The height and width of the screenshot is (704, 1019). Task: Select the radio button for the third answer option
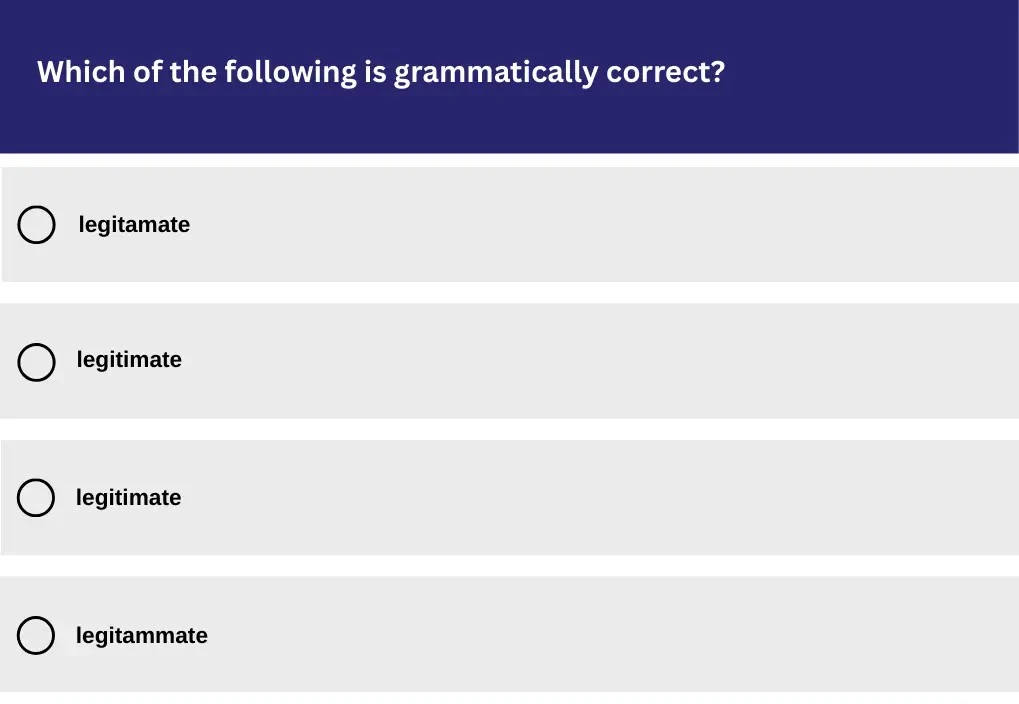[x=36, y=497]
